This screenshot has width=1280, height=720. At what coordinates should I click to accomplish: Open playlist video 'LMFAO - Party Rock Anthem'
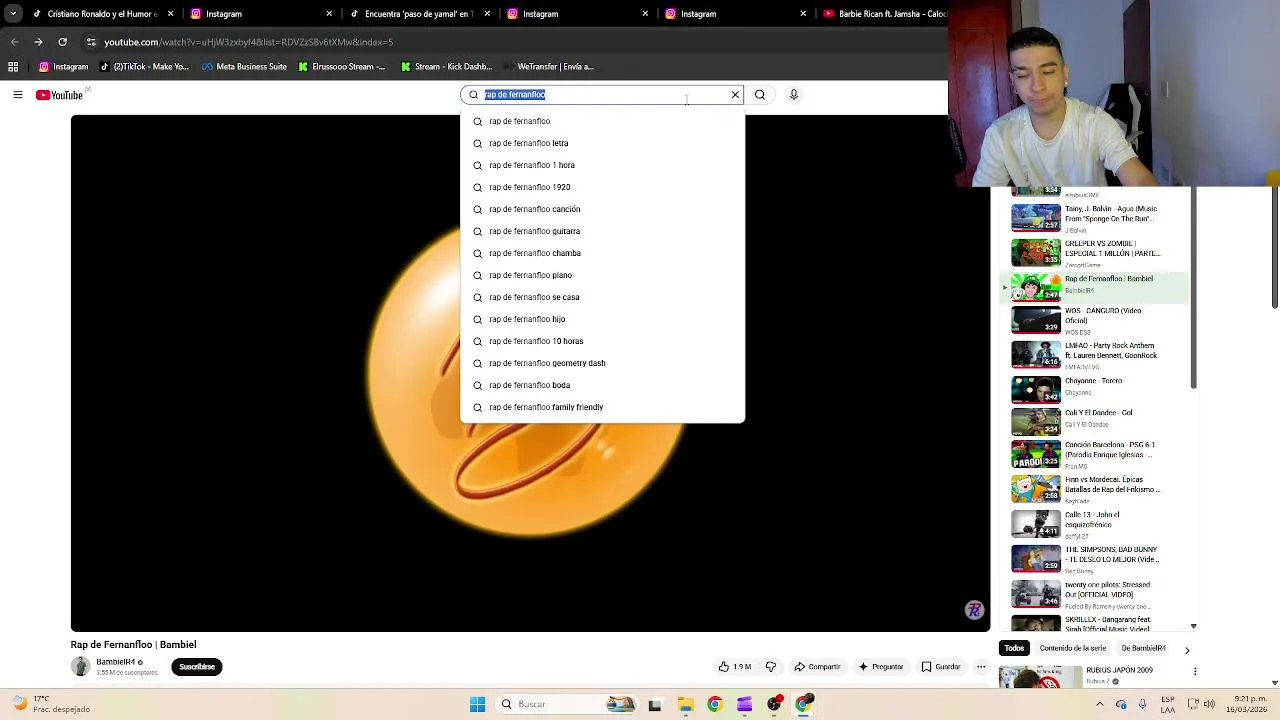coord(1097,355)
